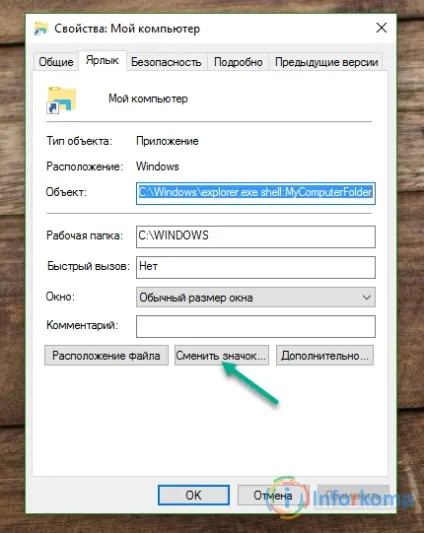The image size is (424, 533).
Task: Click the Тип объекта label
Action: 79,141
